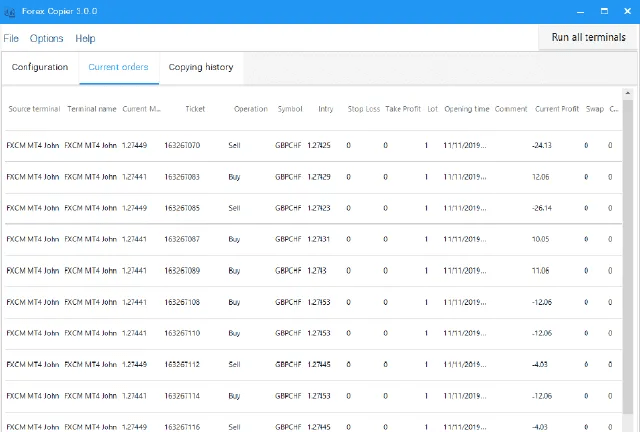Sort by the Source terminal column header

point(34,109)
